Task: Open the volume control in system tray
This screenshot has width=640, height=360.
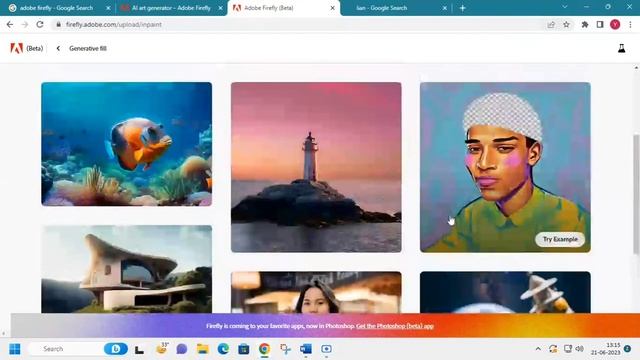Action: (580, 349)
